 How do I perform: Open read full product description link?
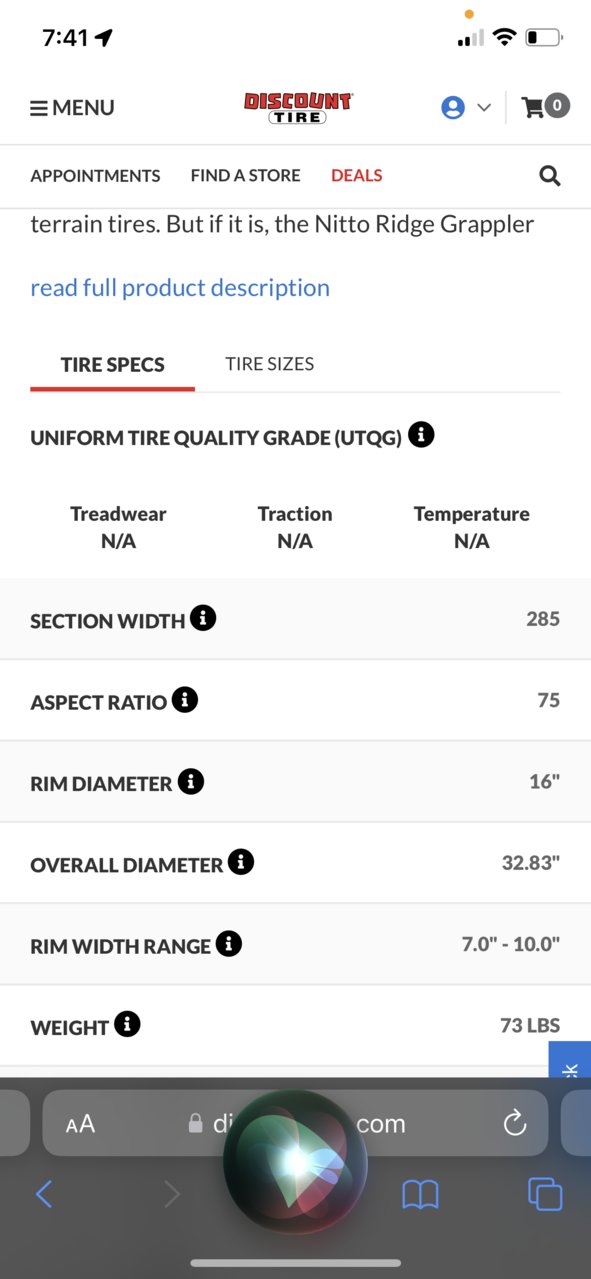click(180, 288)
